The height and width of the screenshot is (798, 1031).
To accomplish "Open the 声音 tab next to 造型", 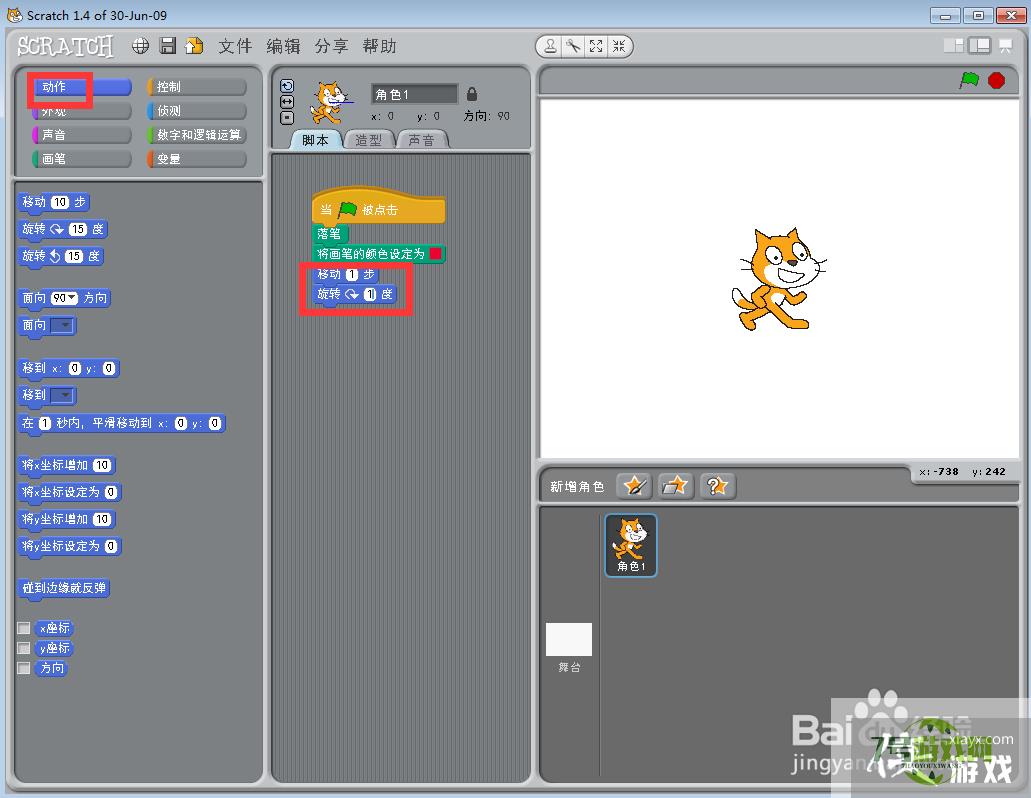I will pos(421,140).
